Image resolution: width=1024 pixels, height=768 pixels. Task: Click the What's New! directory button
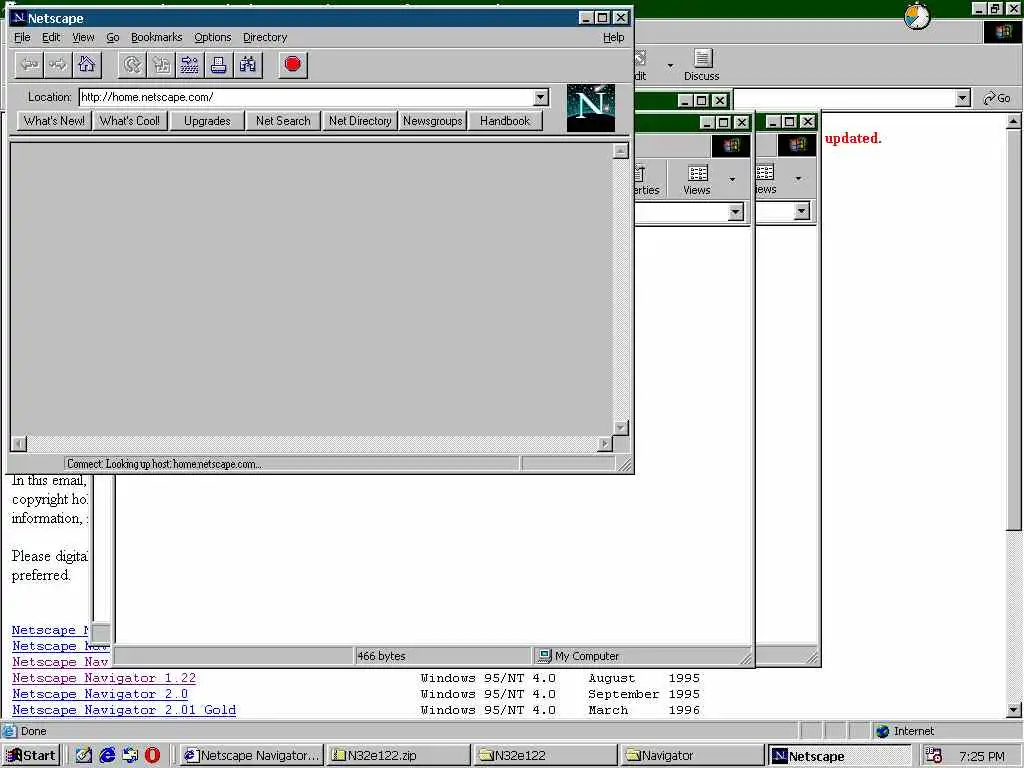54,121
